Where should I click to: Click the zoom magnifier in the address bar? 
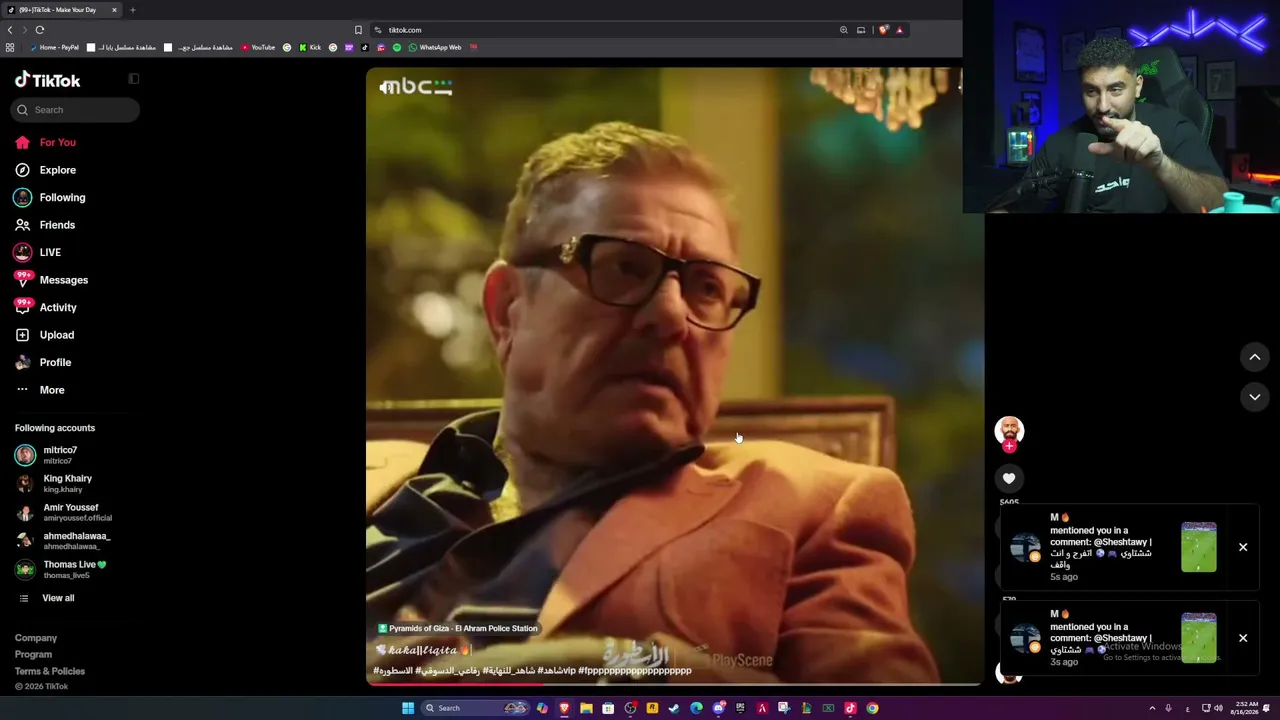(x=844, y=30)
